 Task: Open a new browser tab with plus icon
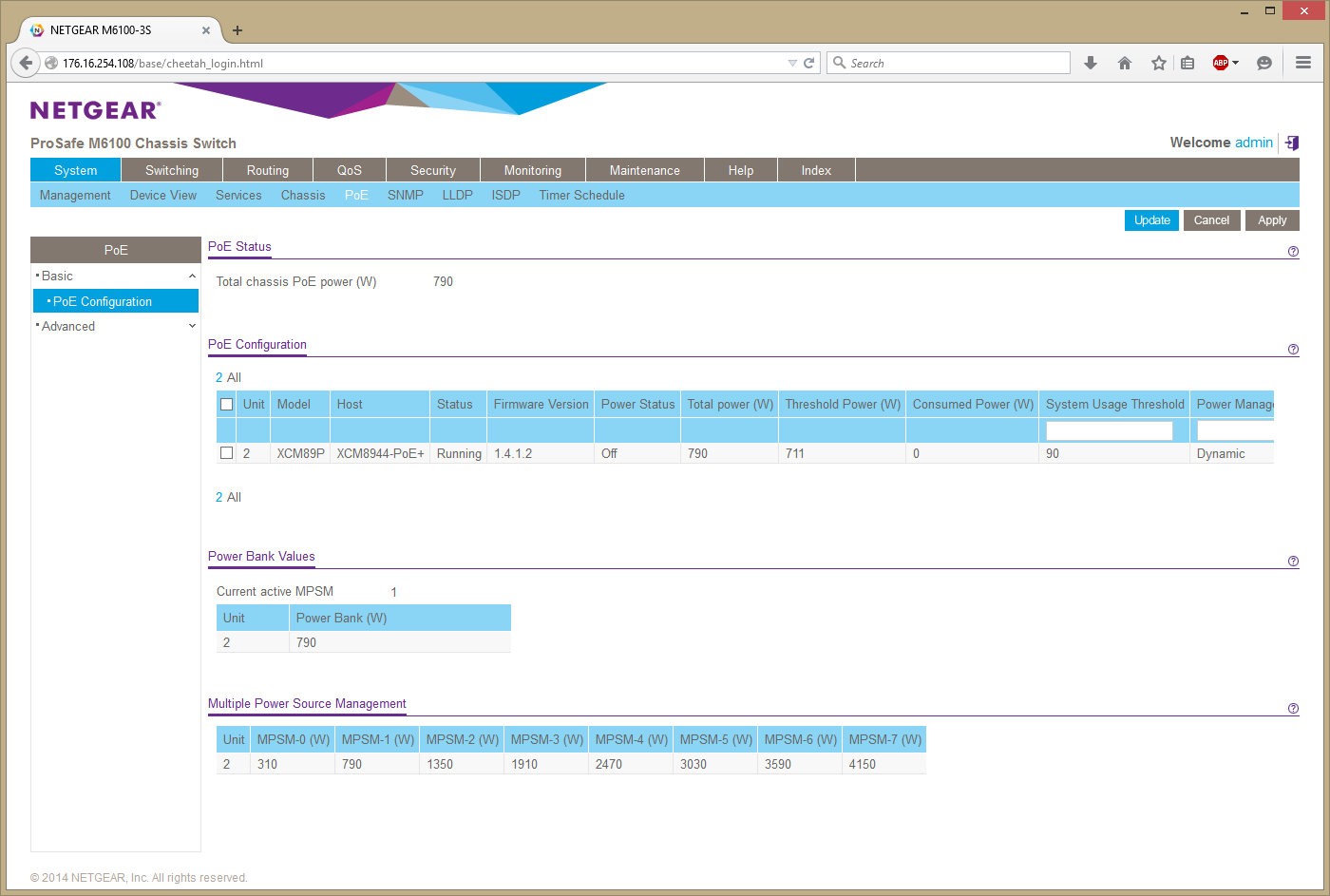pos(237,30)
